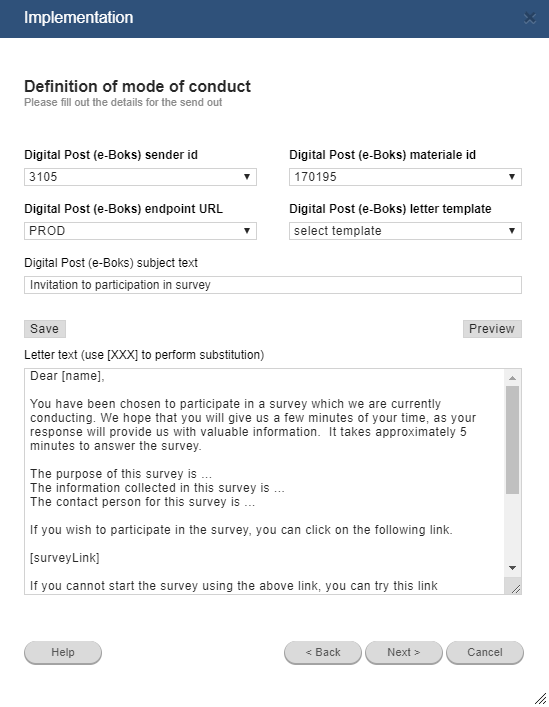Click the [surveyLink] placeholder in letter text
The width and height of the screenshot is (549, 707).
[65, 558]
